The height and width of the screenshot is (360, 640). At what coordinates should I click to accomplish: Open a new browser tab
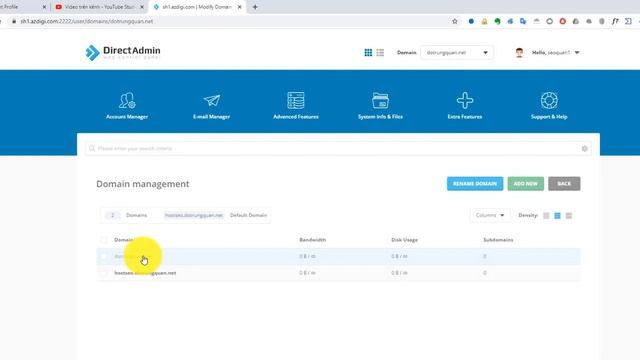tap(255, 7)
